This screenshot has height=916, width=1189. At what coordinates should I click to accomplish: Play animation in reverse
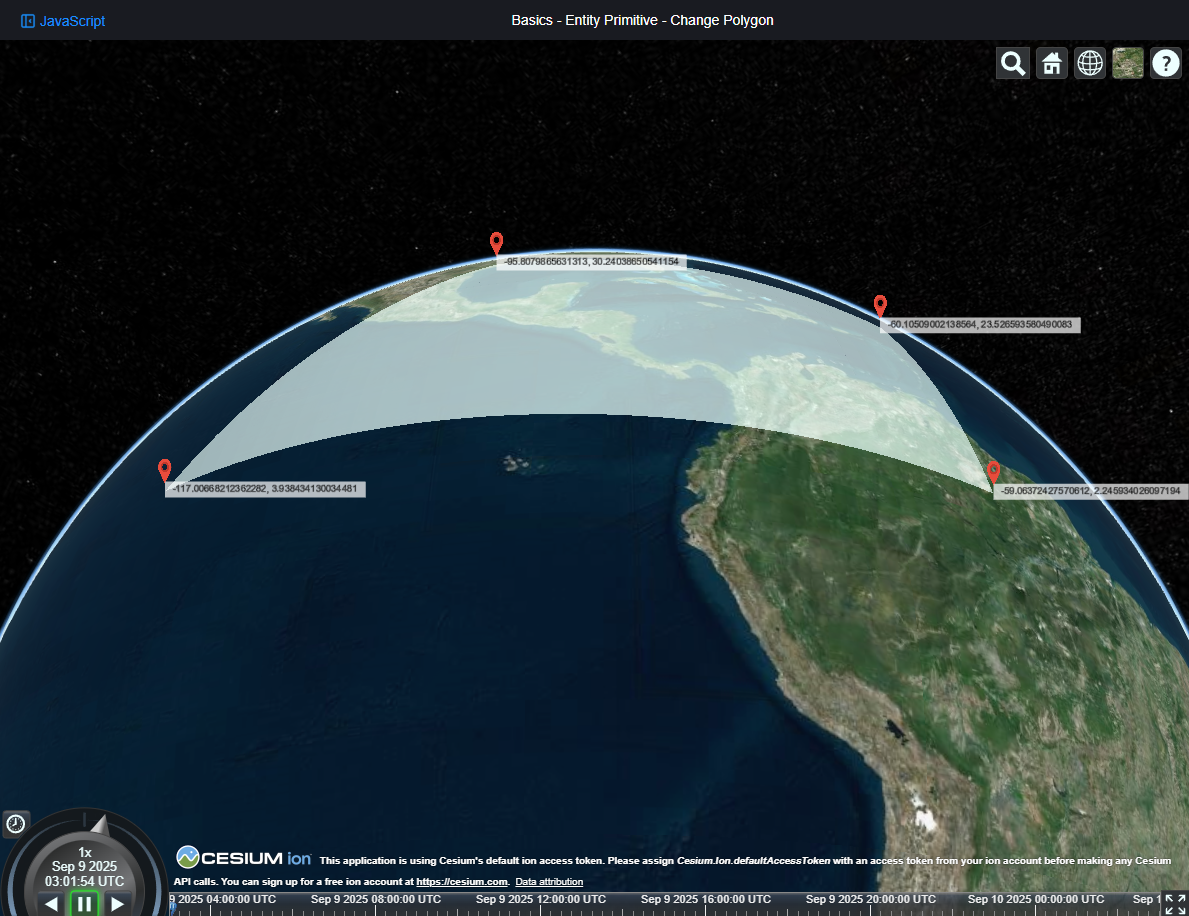52,904
